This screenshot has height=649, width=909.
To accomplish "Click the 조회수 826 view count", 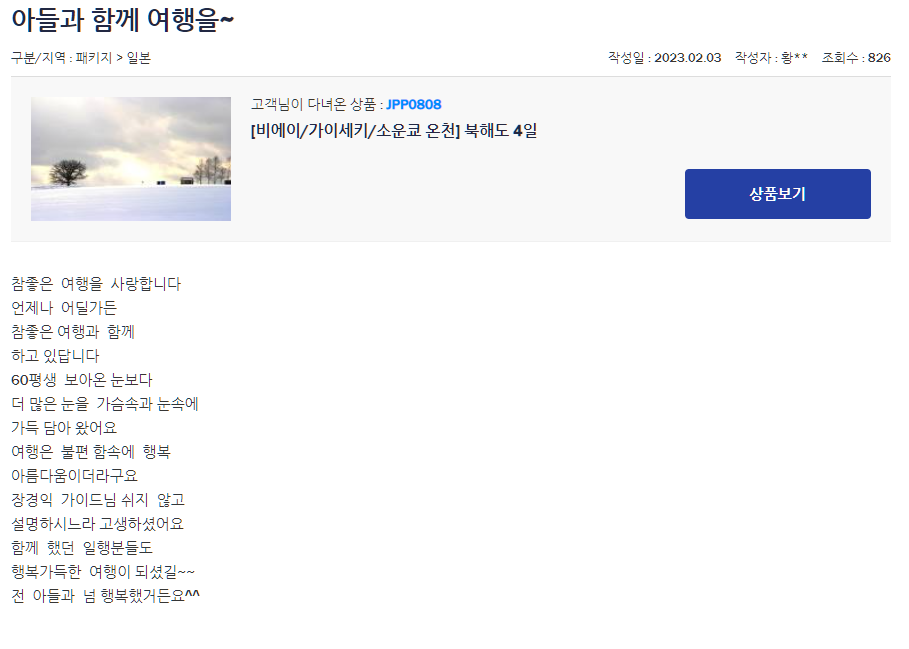I will pos(856,57).
